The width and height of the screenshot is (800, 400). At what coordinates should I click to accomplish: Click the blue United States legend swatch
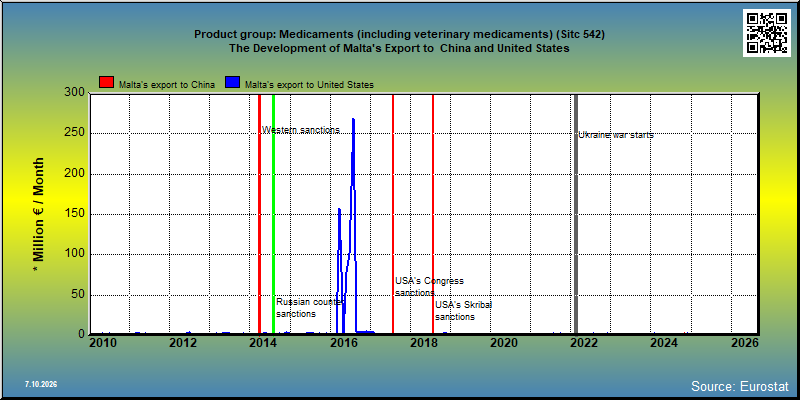pyautogui.click(x=233, y=83)
